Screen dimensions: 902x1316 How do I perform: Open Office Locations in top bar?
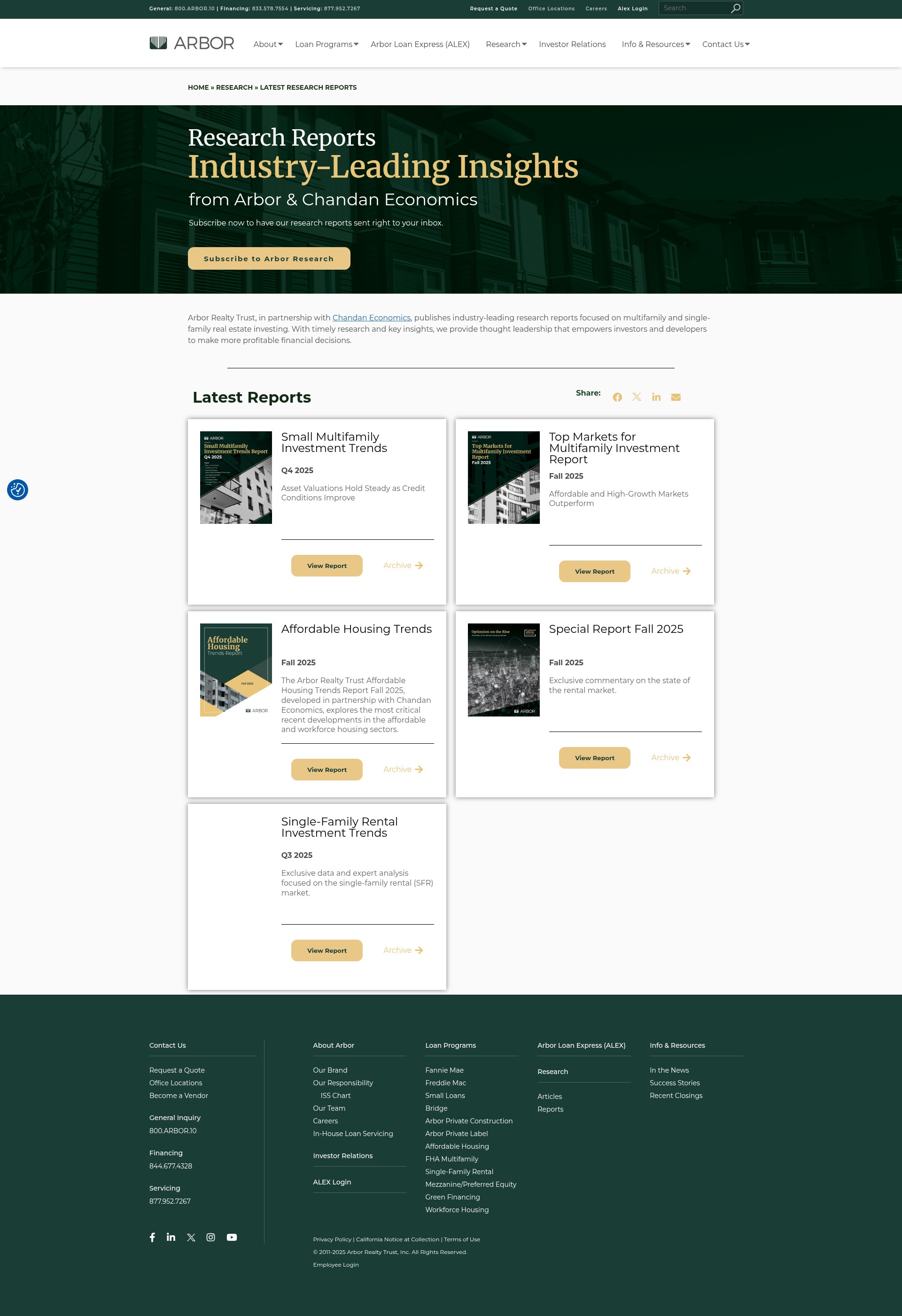pyautogui.click(x=551, y=8)
